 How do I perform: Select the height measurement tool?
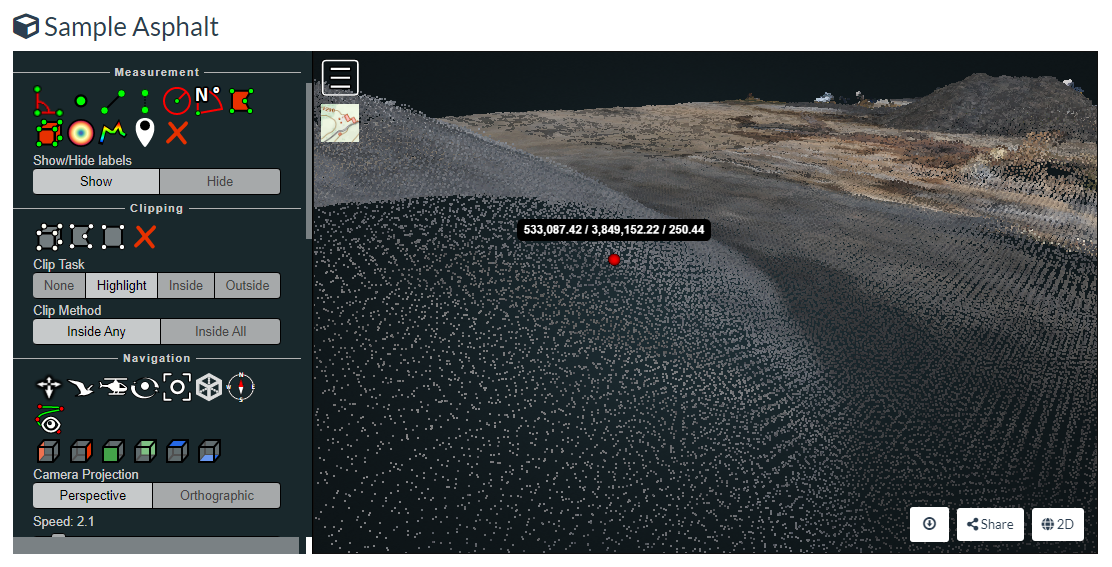pyautogui.click(x=145, y=101)
